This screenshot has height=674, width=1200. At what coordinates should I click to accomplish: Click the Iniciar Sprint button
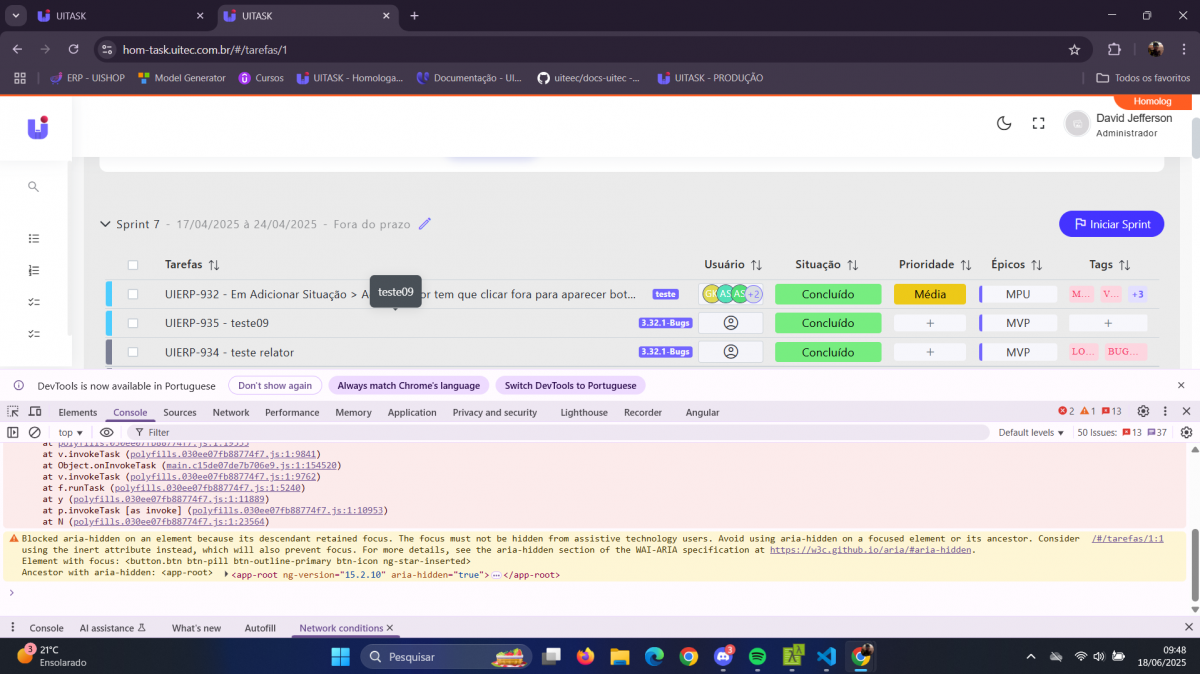pos(1111,224)
